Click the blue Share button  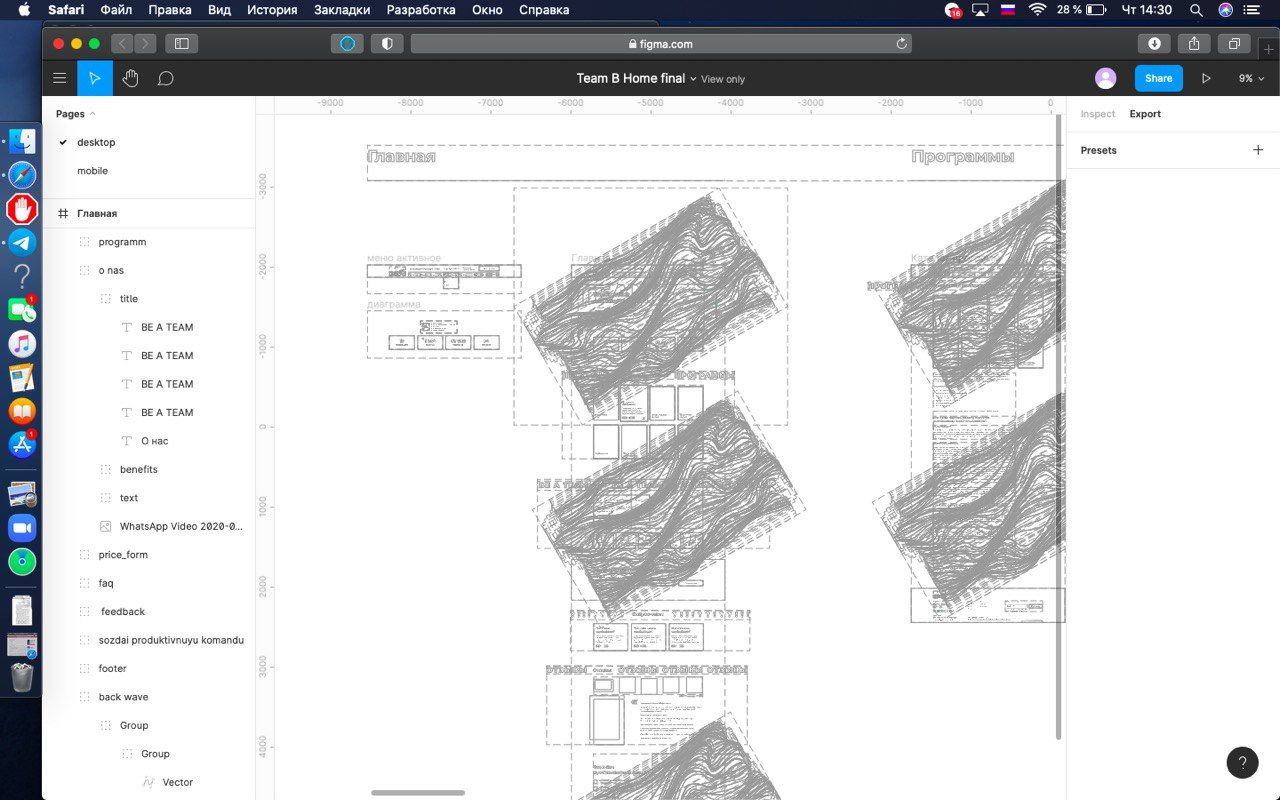1158,78
